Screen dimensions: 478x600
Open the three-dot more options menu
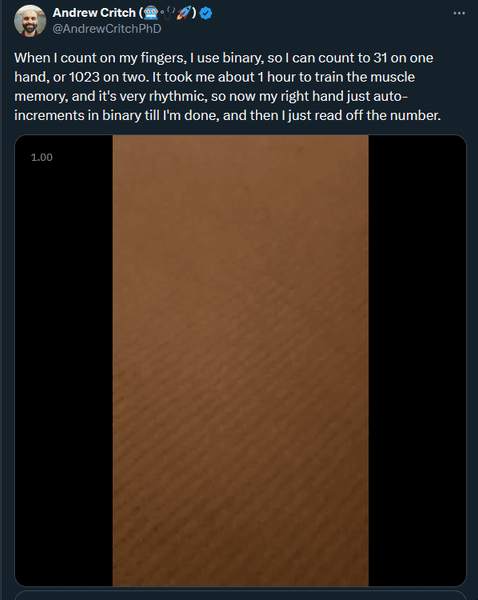(x=459, y=13)
